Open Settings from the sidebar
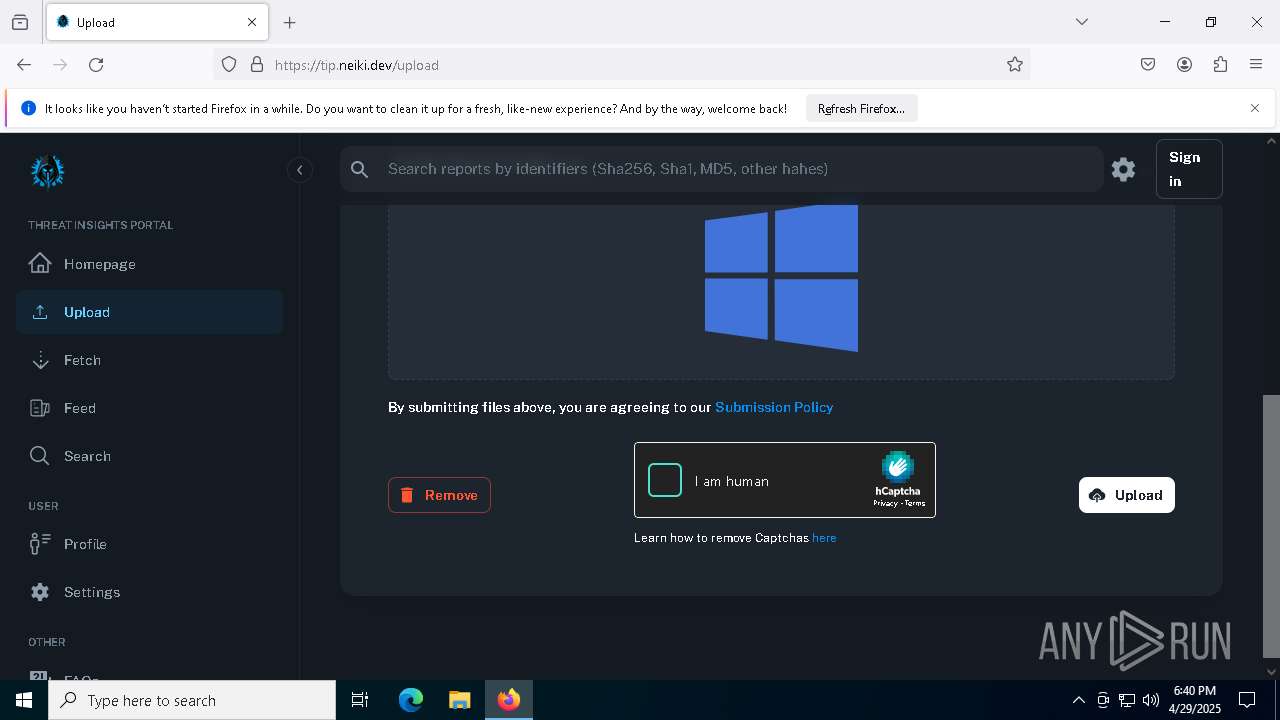Viewport: 1280px width, 720px height. click(149, 592)
